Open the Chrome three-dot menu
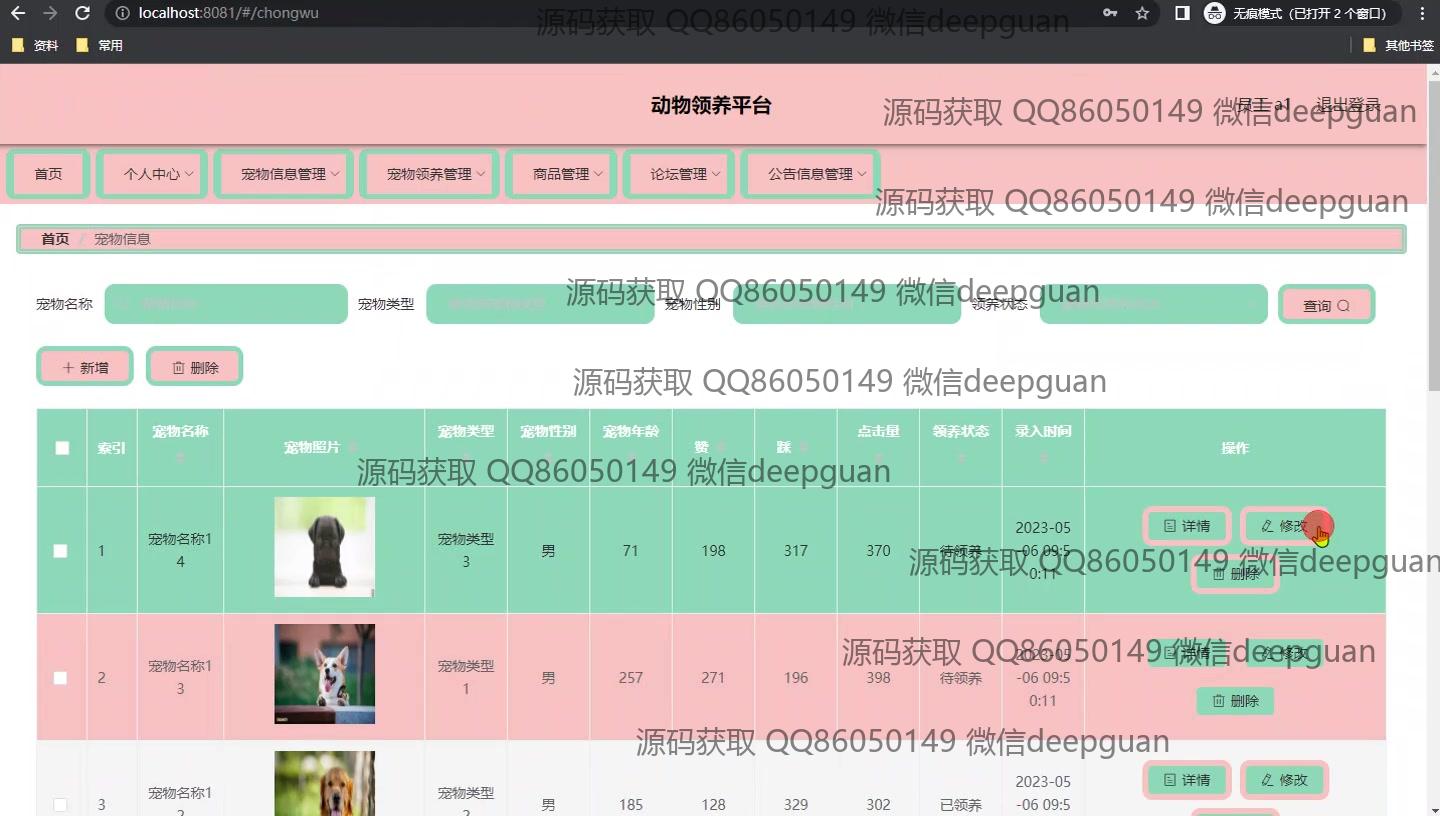This screenshot has width=1440, height=816. point(1423,14)
